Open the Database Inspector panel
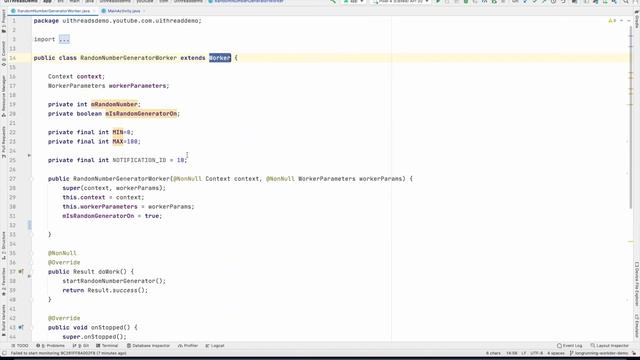This screenshot has height=360, width=640. pyautogui.click(x=148, y=346)
